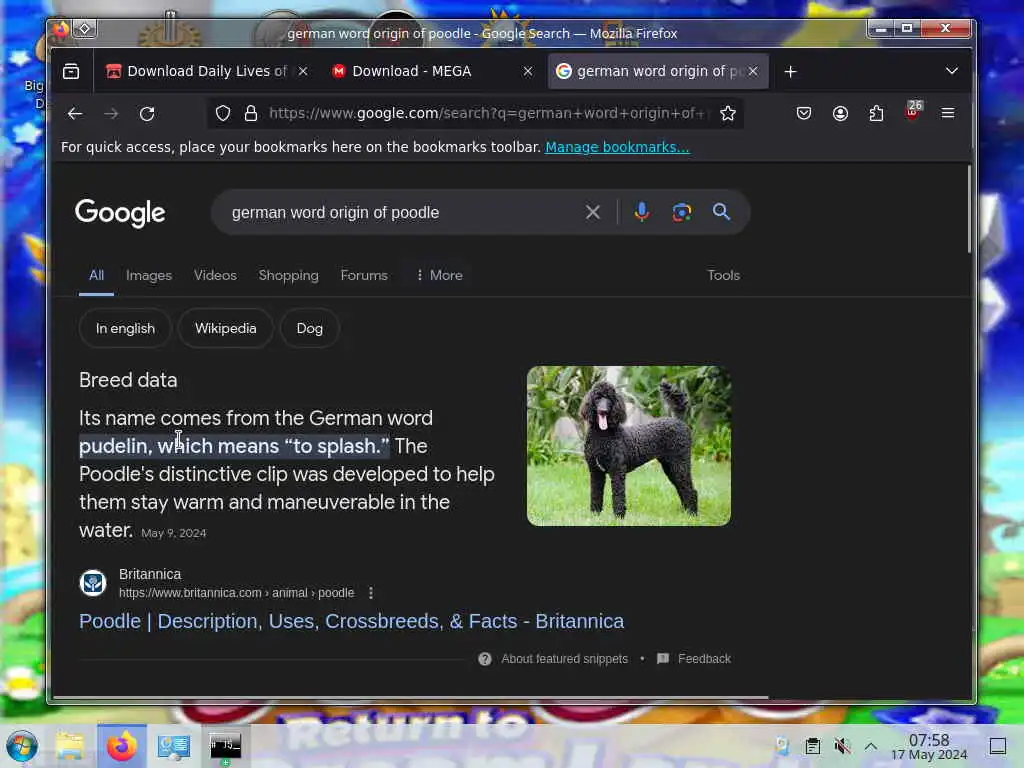Viewport: 1024px width, 768px height.
Task: Switch to the Shopping results tab
Action: point(289,276)
